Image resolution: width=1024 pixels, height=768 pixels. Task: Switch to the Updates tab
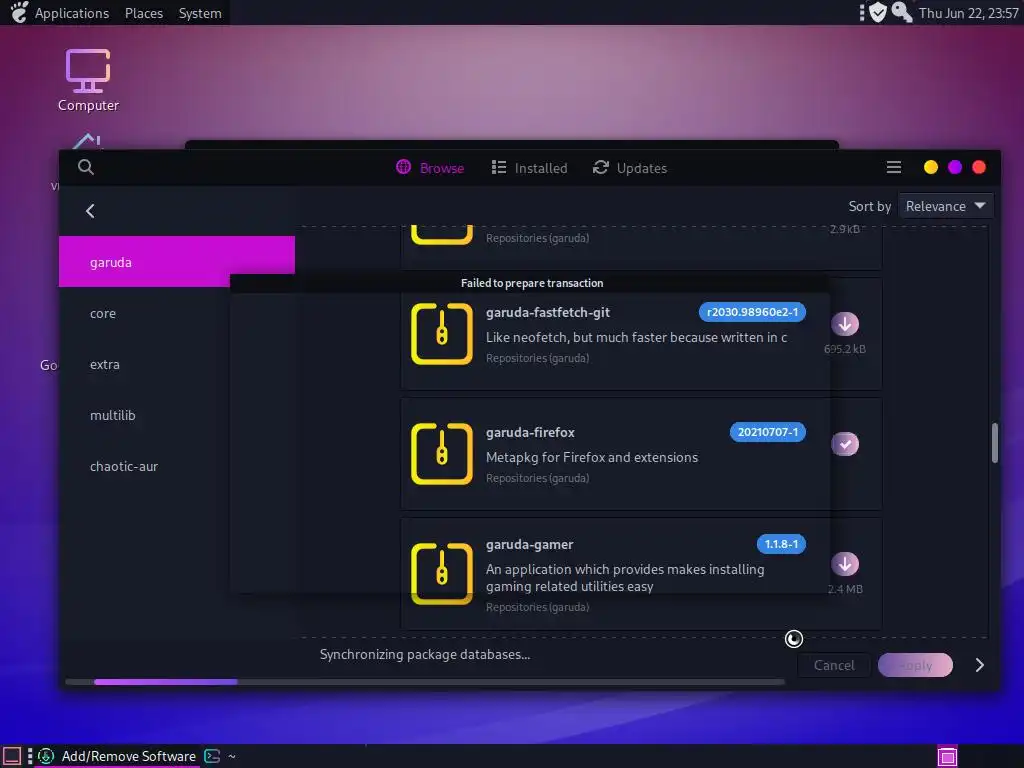[630, 168]
